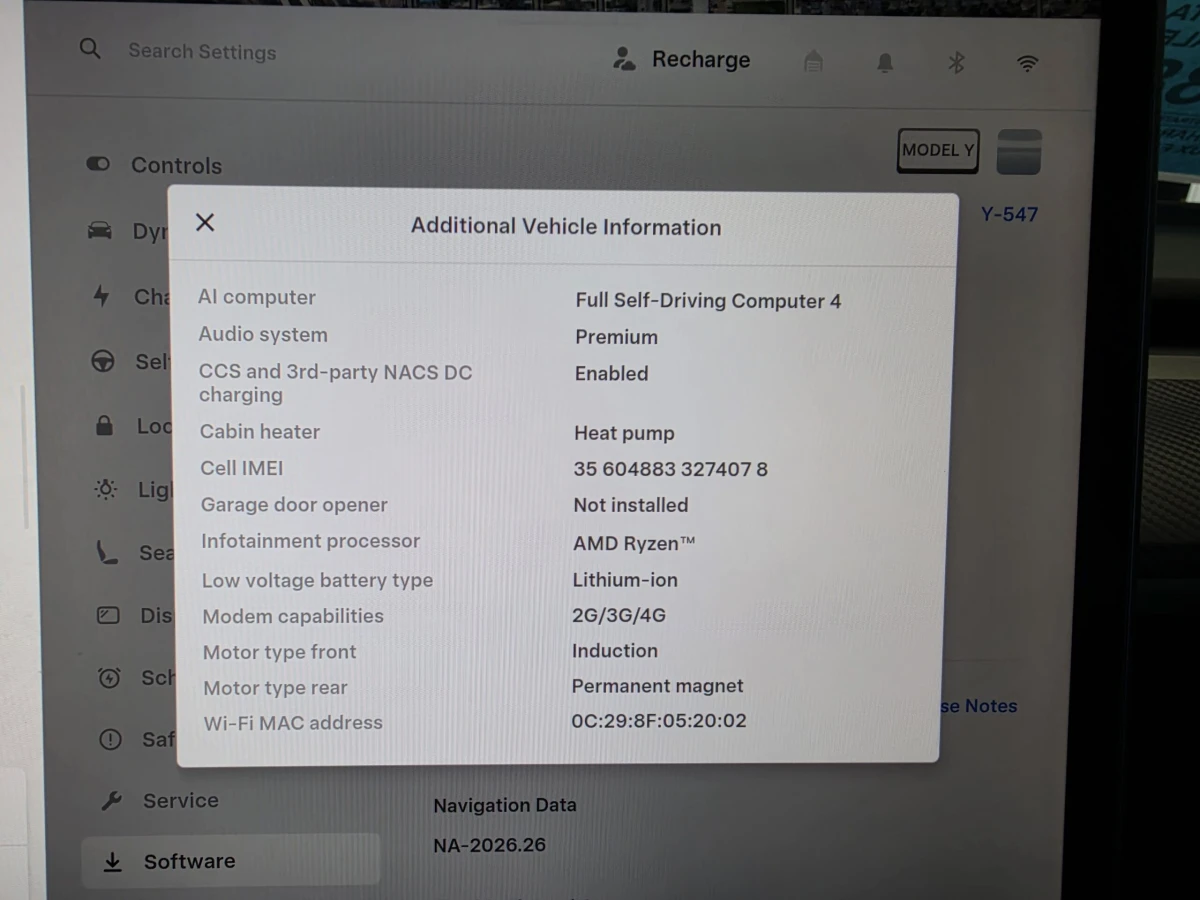Tap the MODEL Y badge
This screenshot has height=900, width=1200.
point(937,150)
